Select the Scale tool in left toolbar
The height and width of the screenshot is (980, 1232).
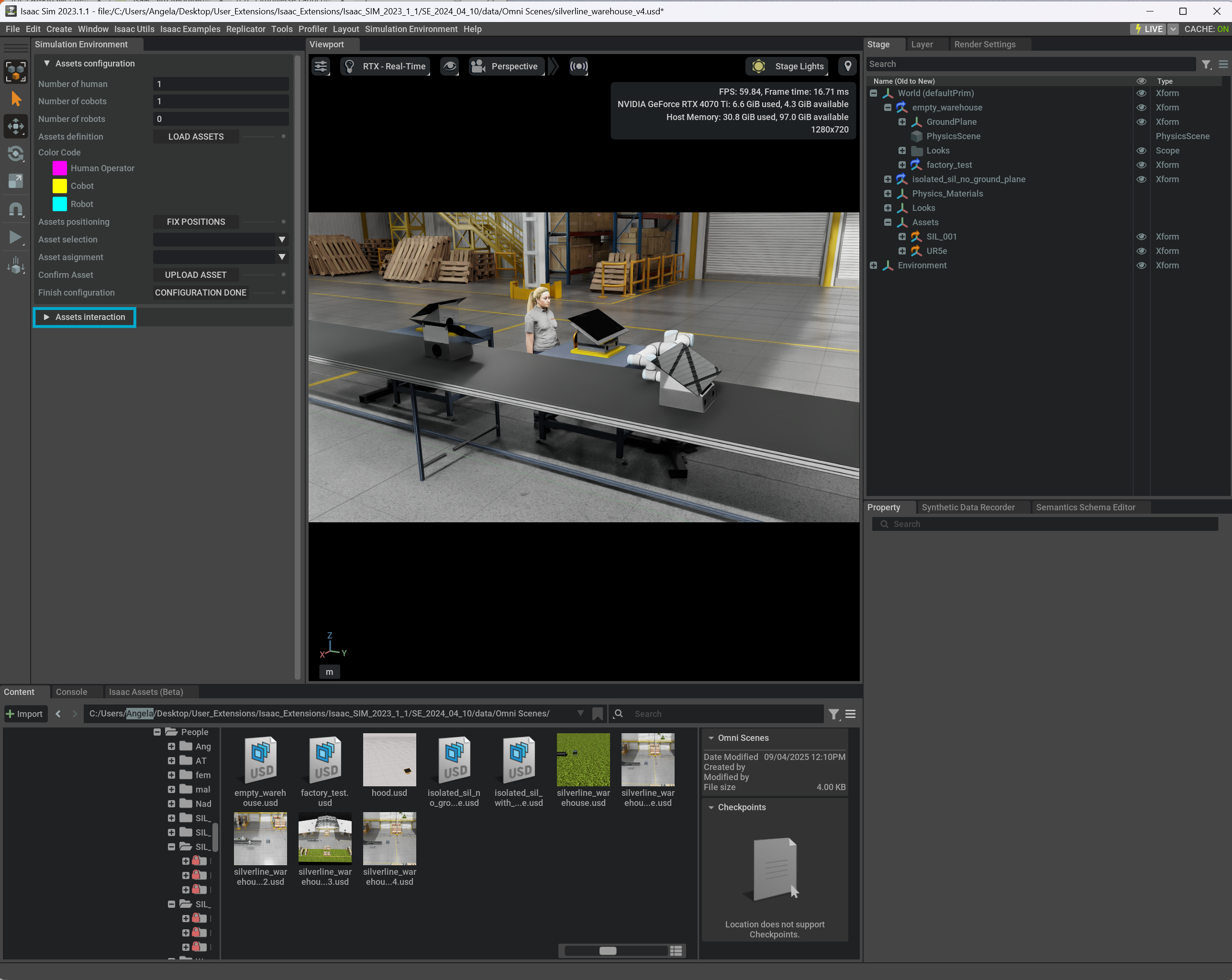(15, 182)
